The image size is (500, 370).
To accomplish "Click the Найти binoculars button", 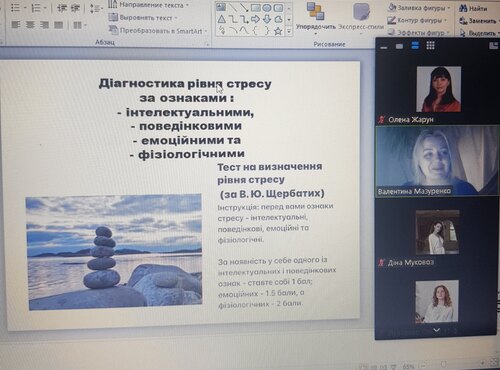I will point(473,8).
